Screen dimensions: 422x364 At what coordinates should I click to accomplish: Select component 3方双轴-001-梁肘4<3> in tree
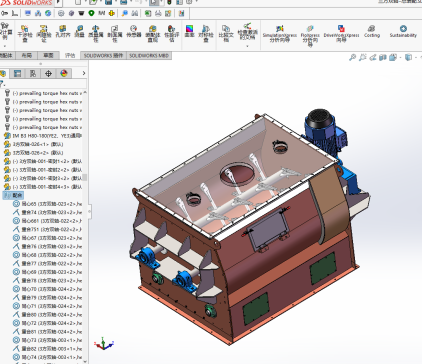click(43, 187)
